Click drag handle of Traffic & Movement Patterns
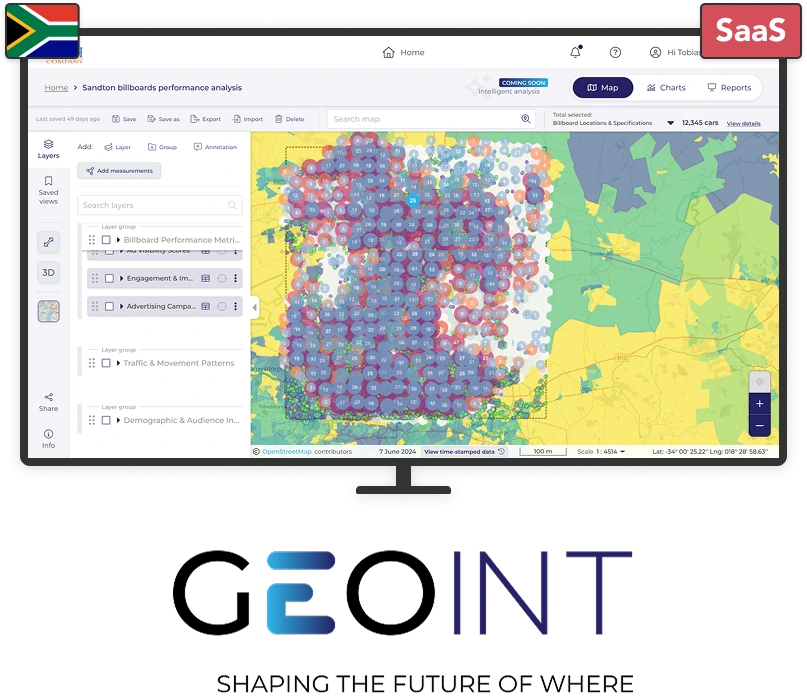This screenshot has width=807, height=699. 92,363
